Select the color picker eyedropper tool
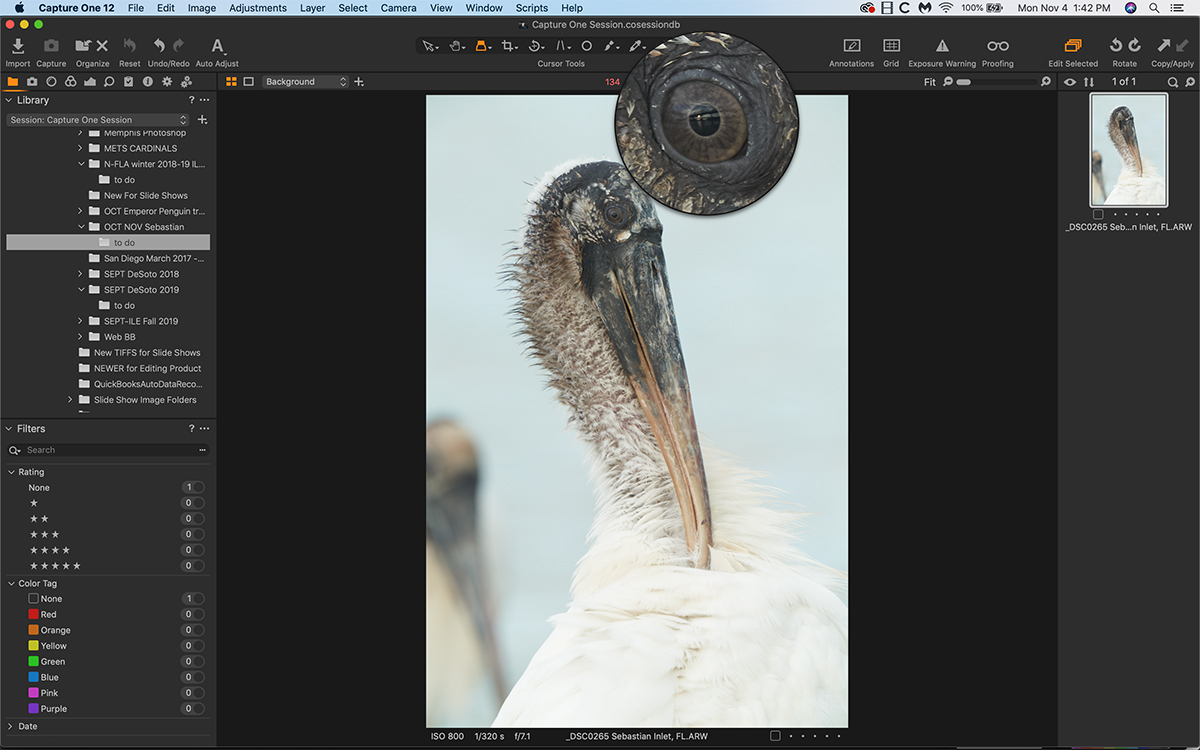Screen dimensions: 1200x750 (635, 46)
